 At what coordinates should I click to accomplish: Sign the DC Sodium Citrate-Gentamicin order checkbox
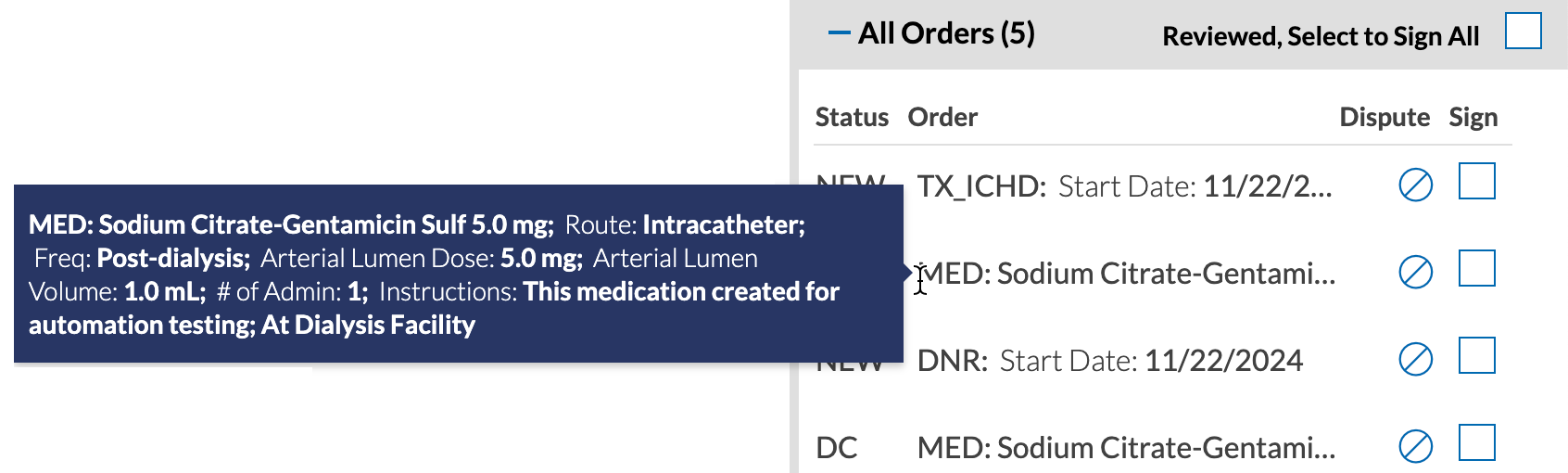pyautogui.click(x=1477, y=442)
